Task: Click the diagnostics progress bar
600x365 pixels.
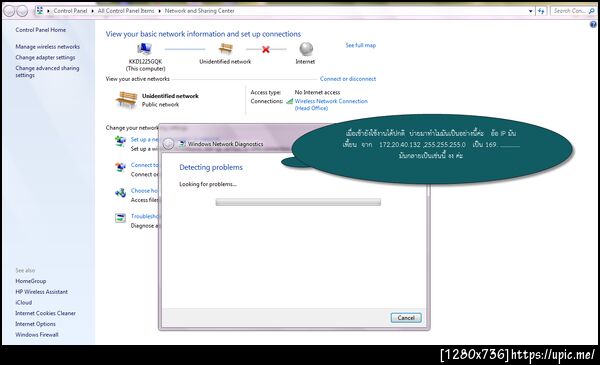Action: point(298,202)
